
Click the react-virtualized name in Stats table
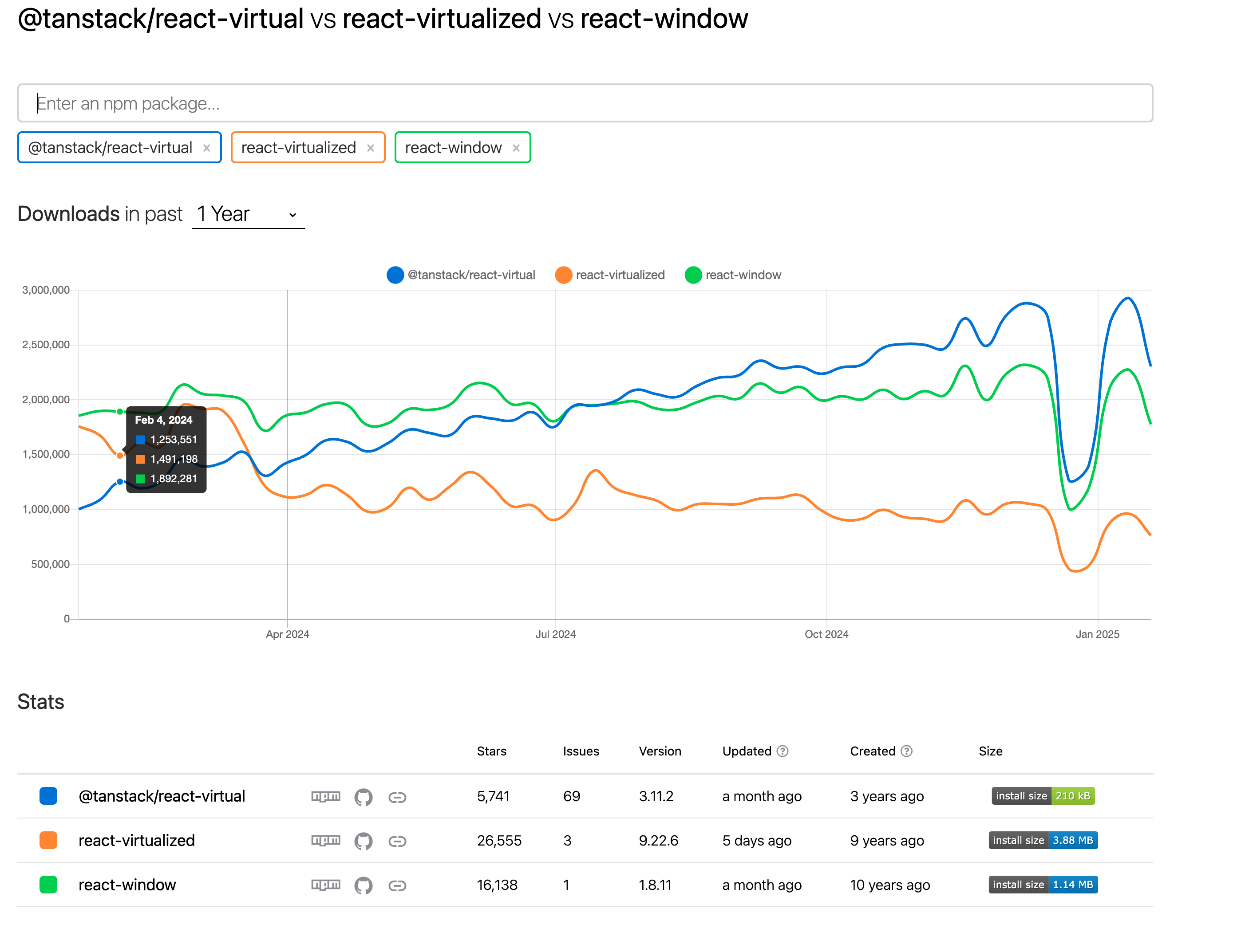click(x=137, y=840)
